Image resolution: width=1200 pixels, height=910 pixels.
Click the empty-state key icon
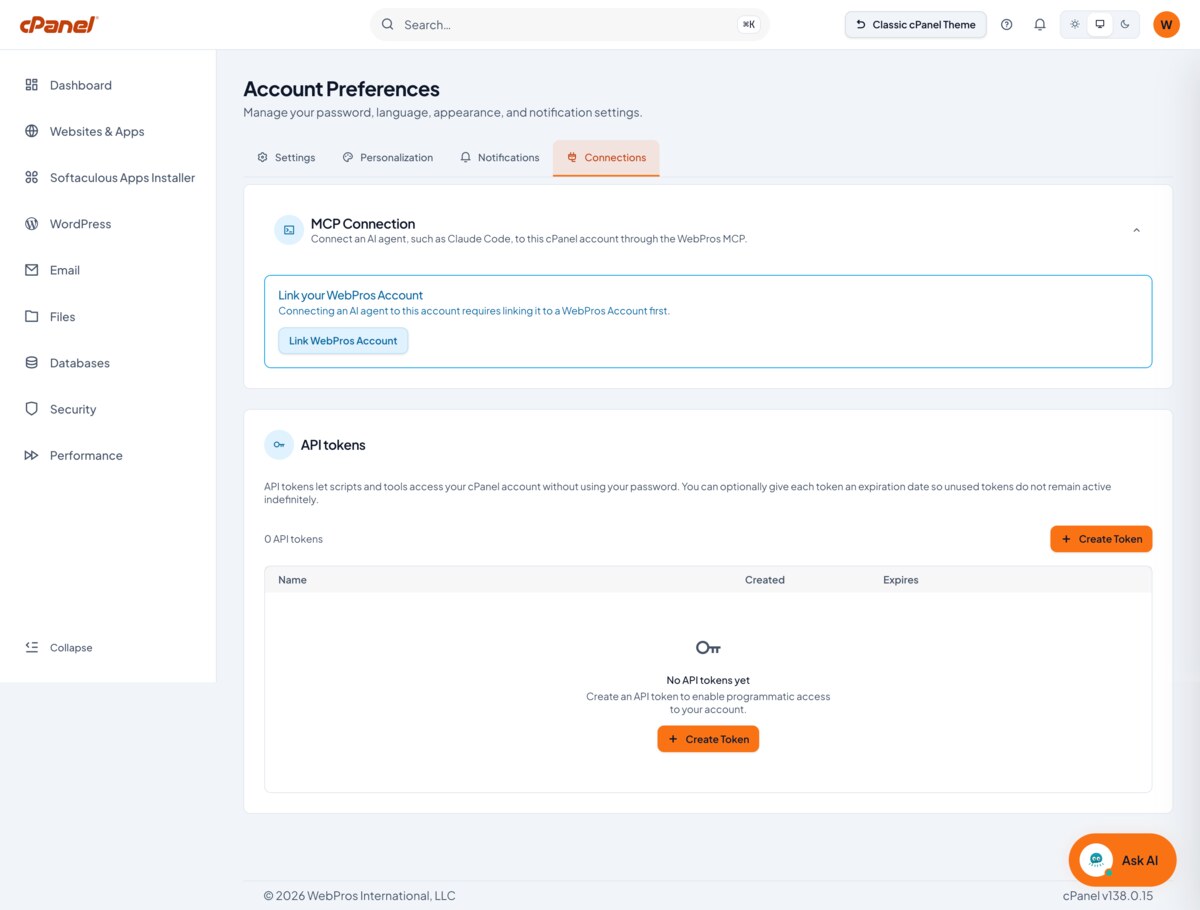pyautogui.click(x=708, y=648)
